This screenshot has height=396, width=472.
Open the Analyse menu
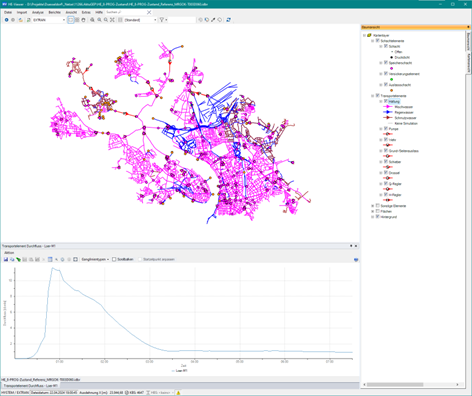coord(38,12)
